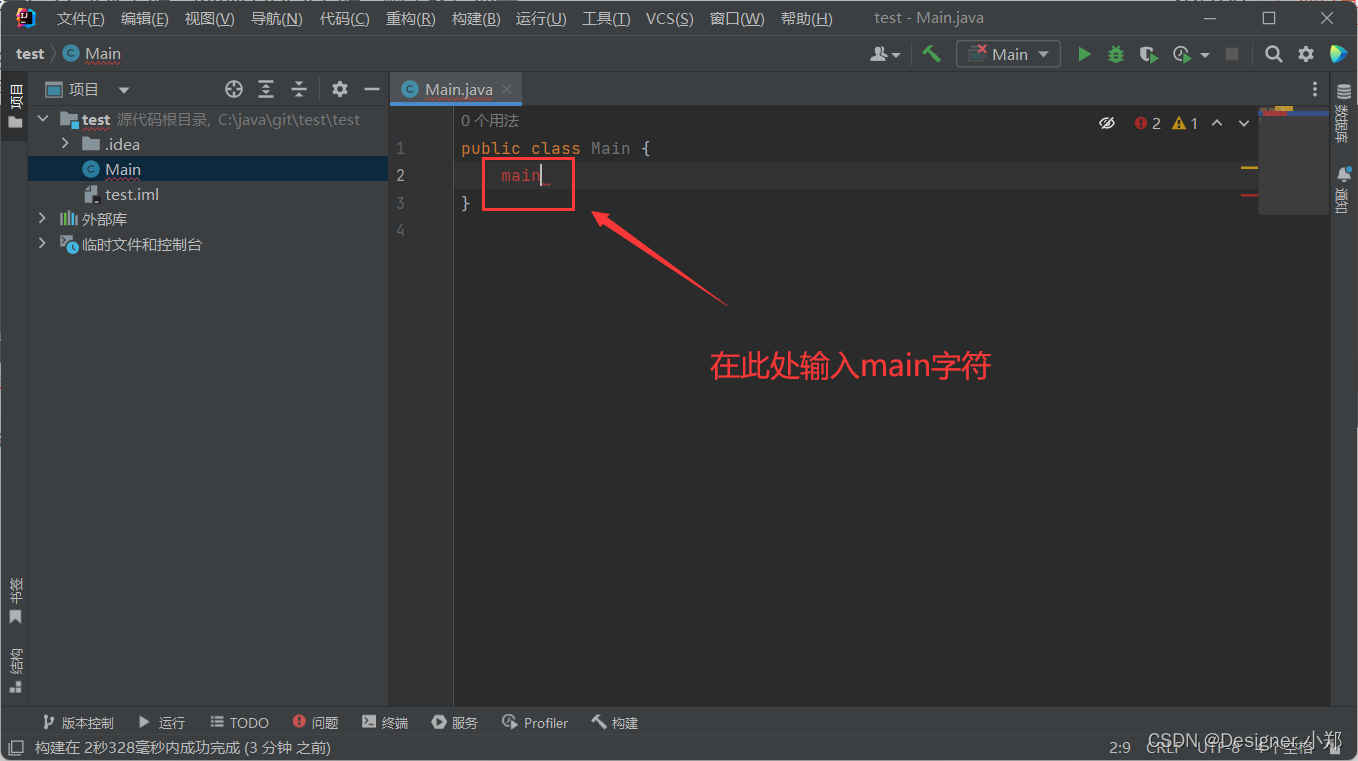Close the Main.java editor tab
This screenshot has height=761, width=1358.
tap(507, 88)
